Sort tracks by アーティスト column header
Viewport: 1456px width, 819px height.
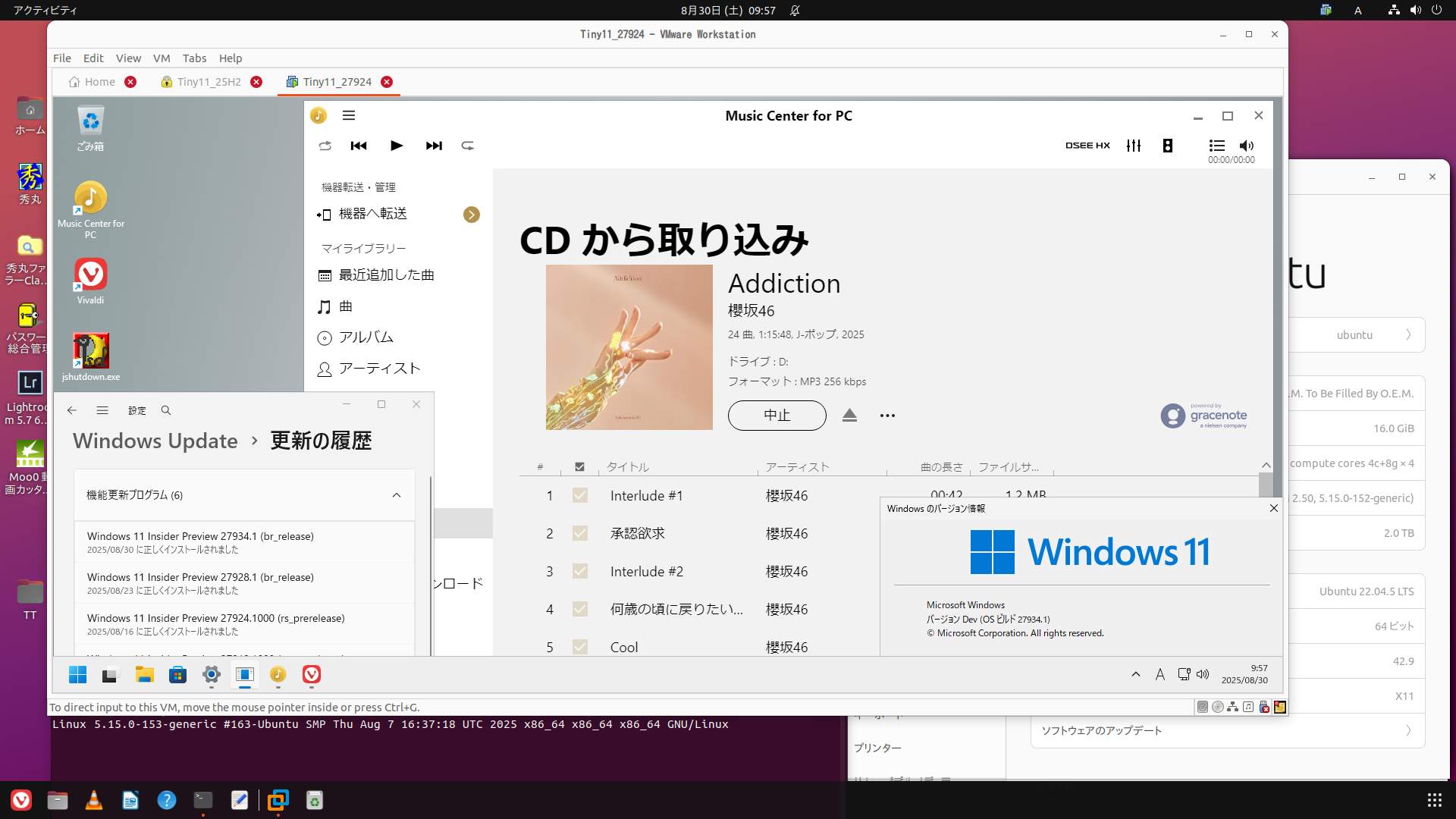click(798, 467)
